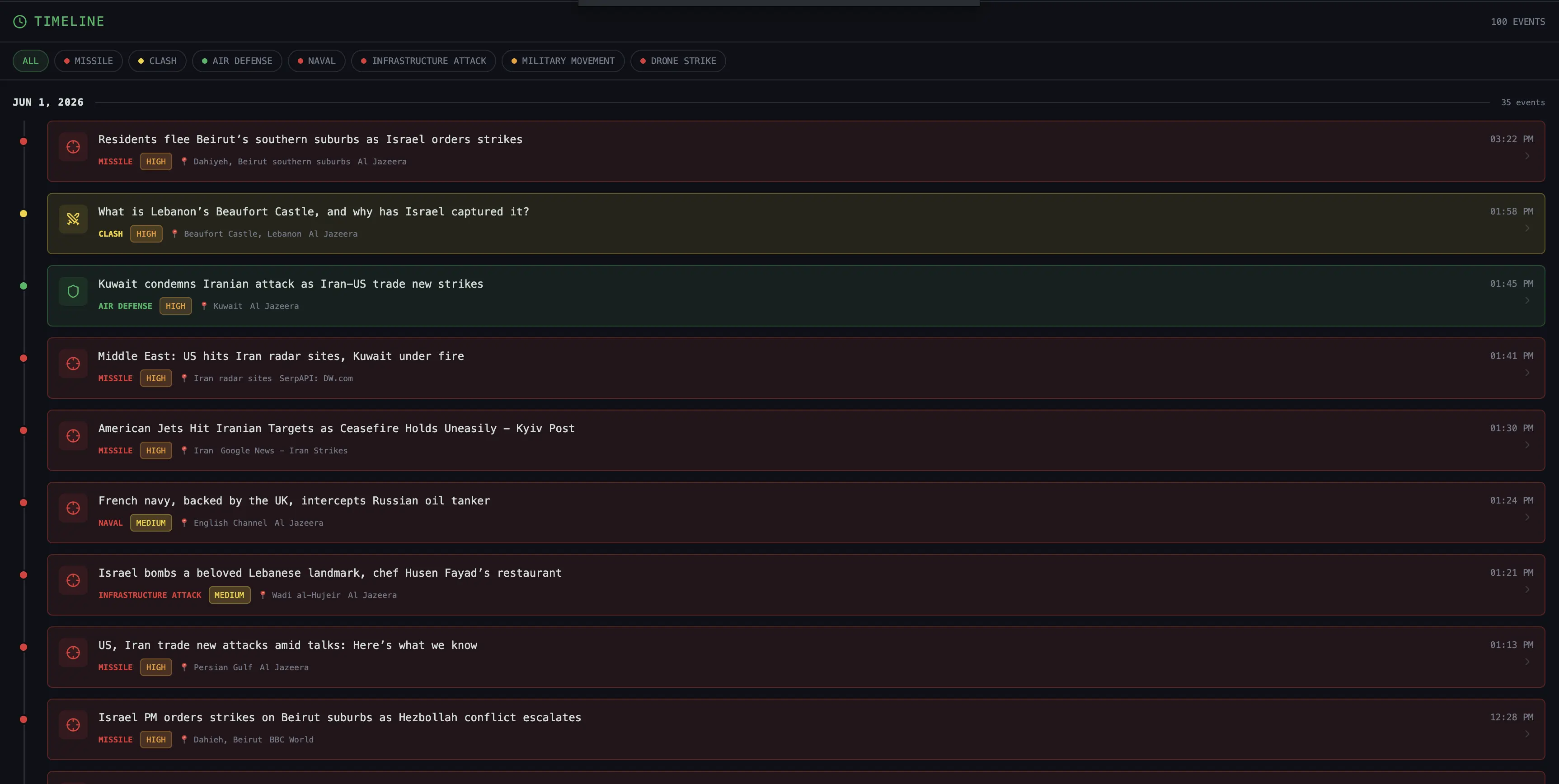1559x784 pixels.
Task: Click the HIGH badge on Beaufort Castle row
Action: click(146, 233)
